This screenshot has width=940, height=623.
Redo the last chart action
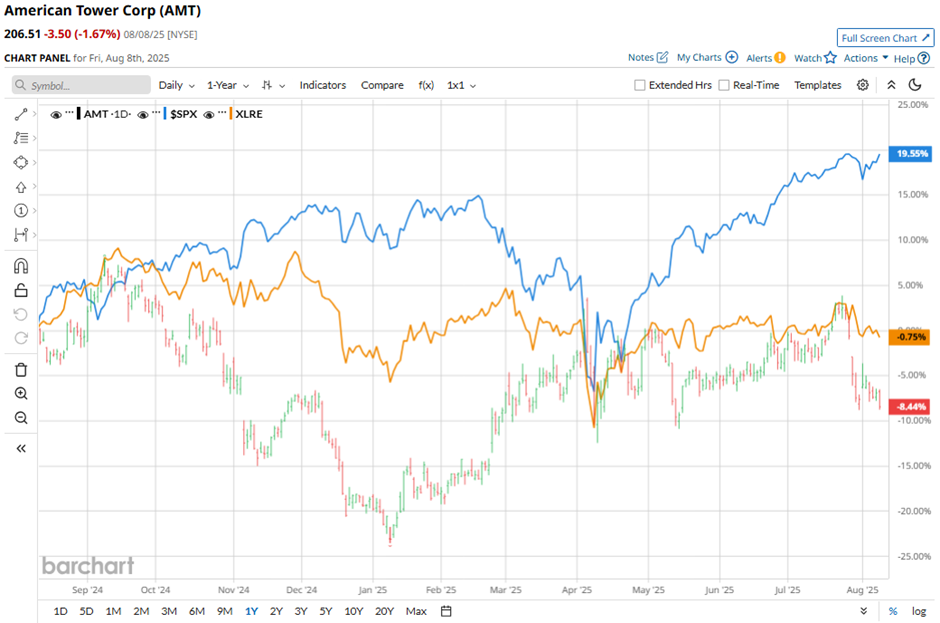[x=21, y=338]
